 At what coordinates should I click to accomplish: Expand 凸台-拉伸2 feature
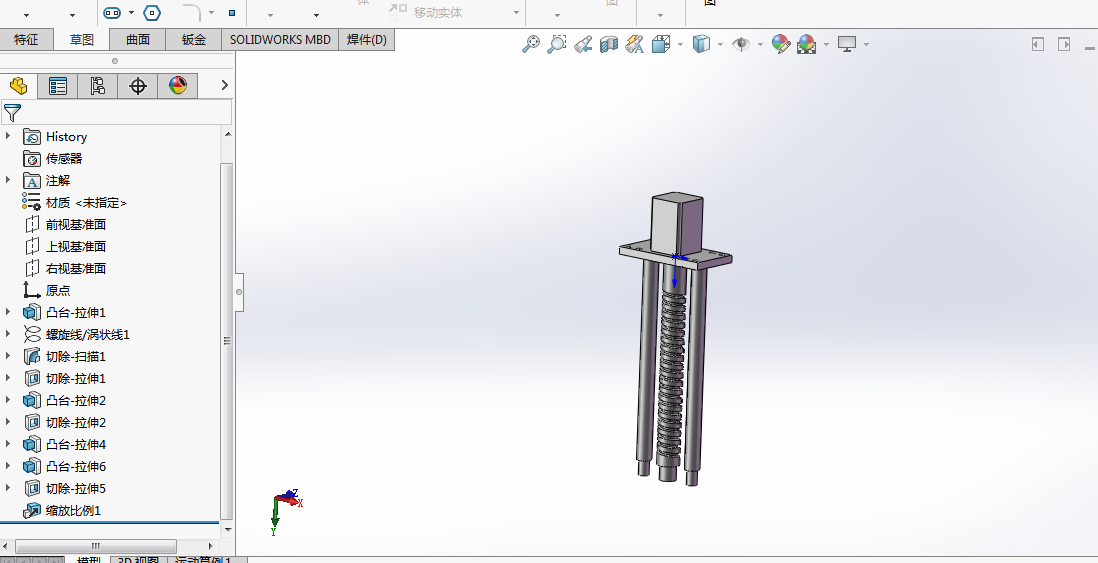pos(8,400)
